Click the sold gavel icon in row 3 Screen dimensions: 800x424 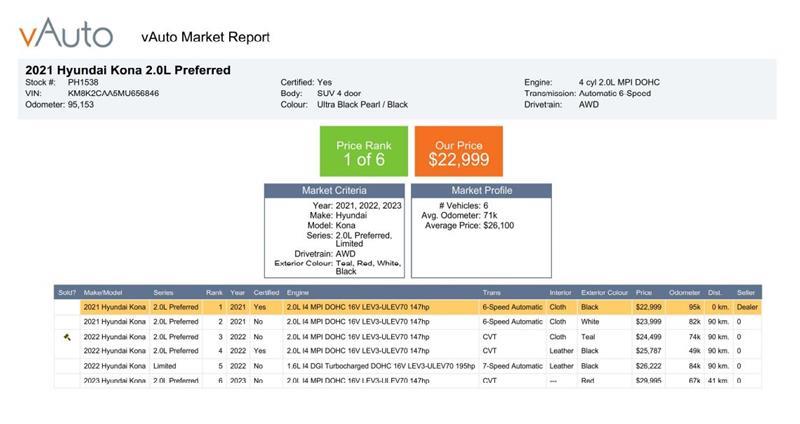(67, 337)
